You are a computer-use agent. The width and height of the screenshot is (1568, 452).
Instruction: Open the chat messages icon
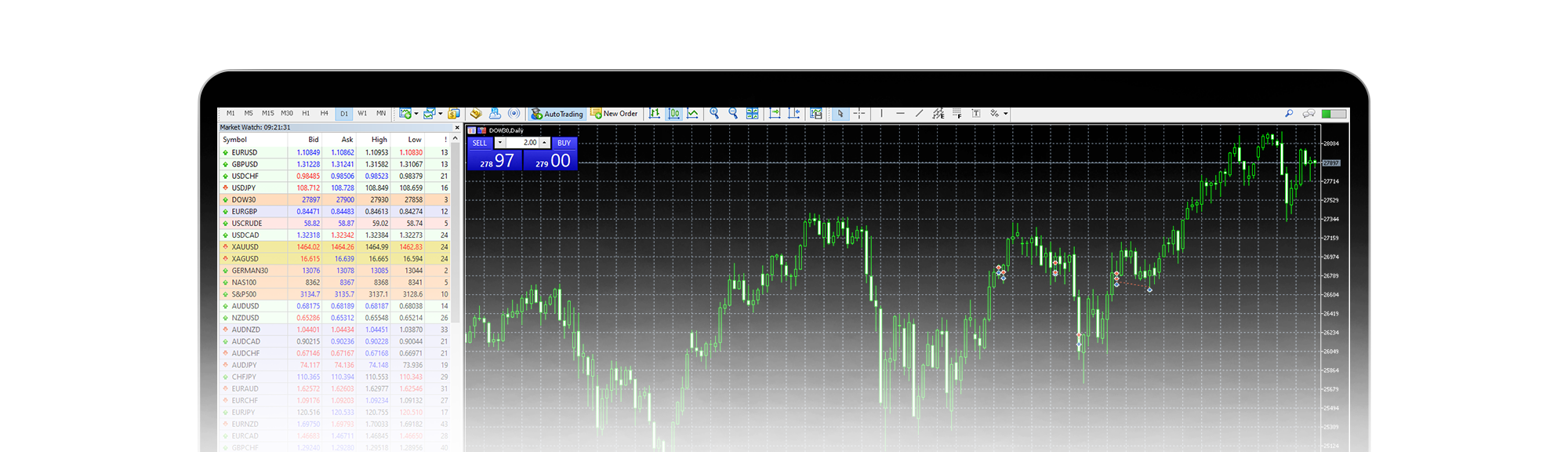1308,114
